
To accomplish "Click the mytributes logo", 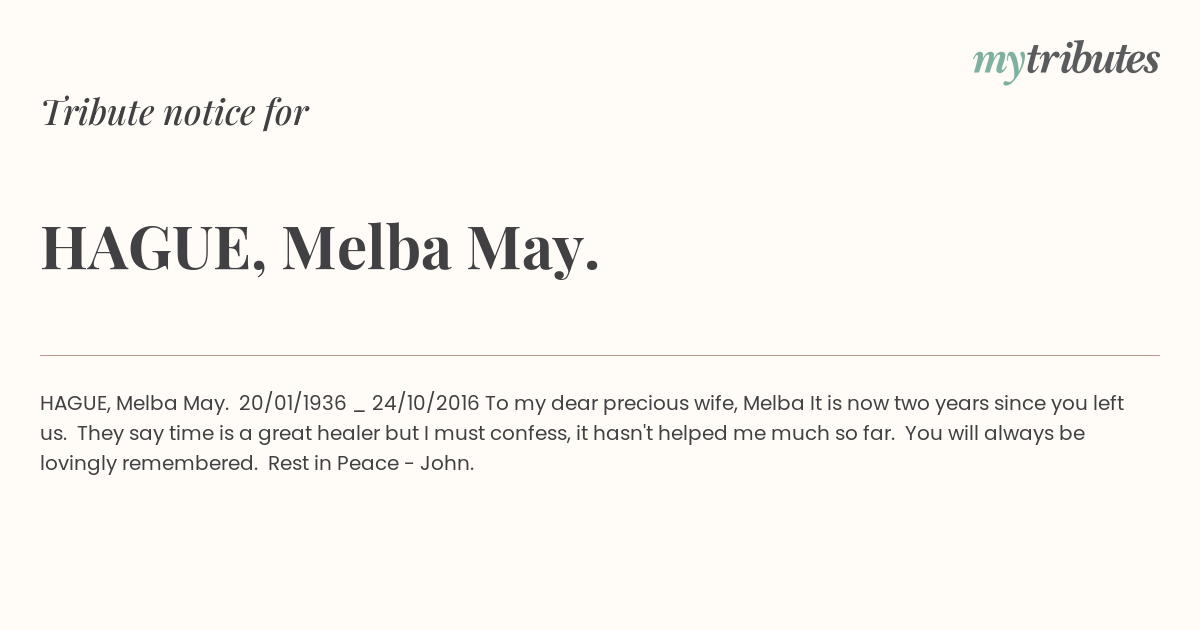I will (x=1066, y=60).
